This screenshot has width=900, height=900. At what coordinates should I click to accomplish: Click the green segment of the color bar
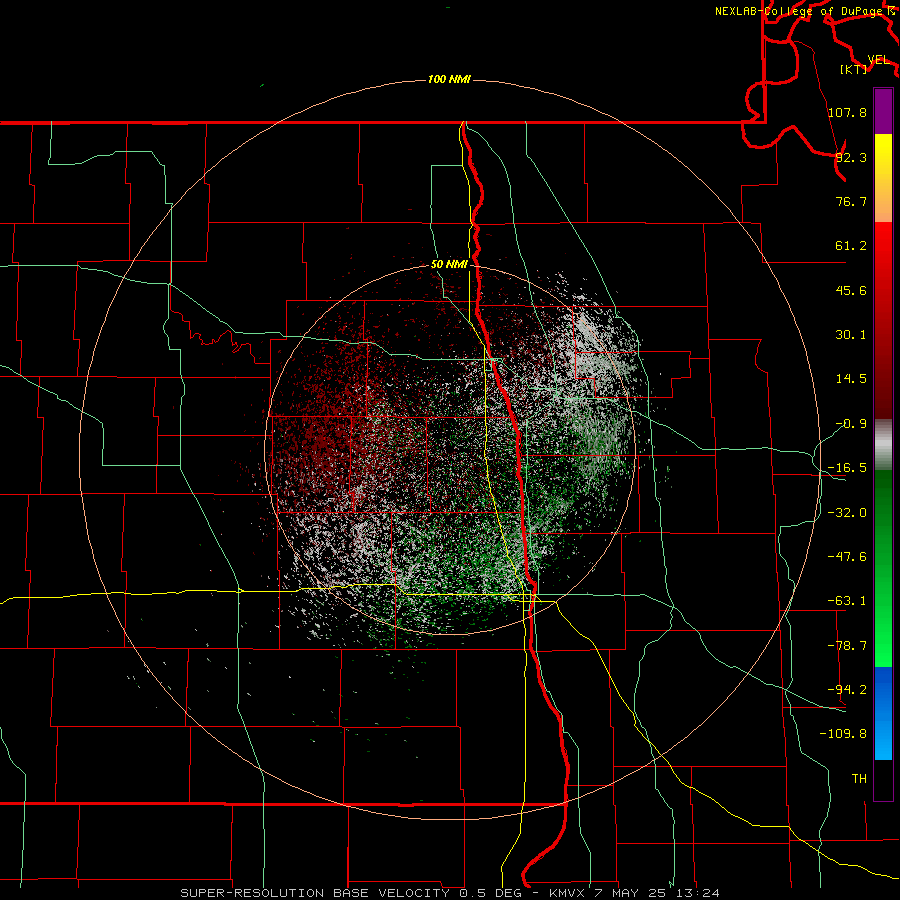[883, 569]
